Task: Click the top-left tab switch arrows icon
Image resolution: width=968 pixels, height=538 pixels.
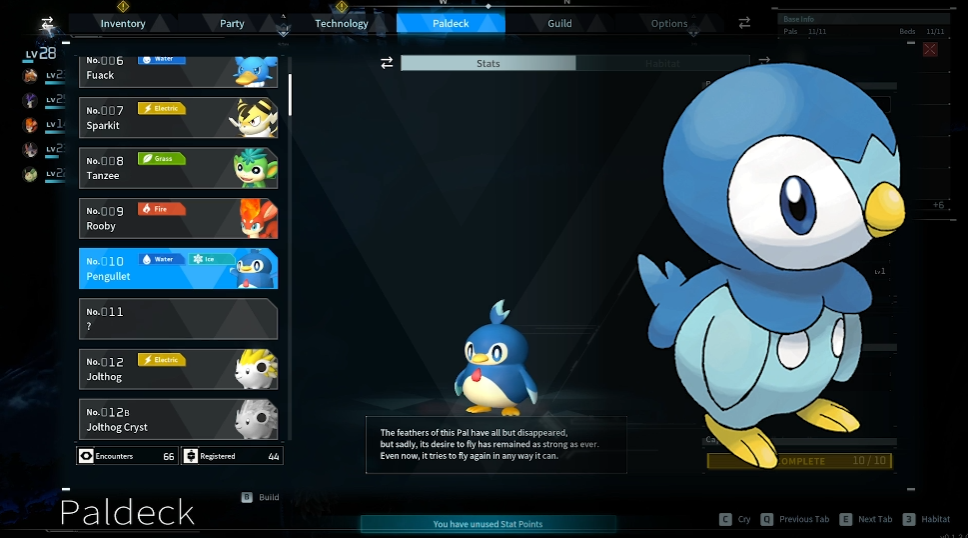Action: pyautogui.click(x=46, y=23)
